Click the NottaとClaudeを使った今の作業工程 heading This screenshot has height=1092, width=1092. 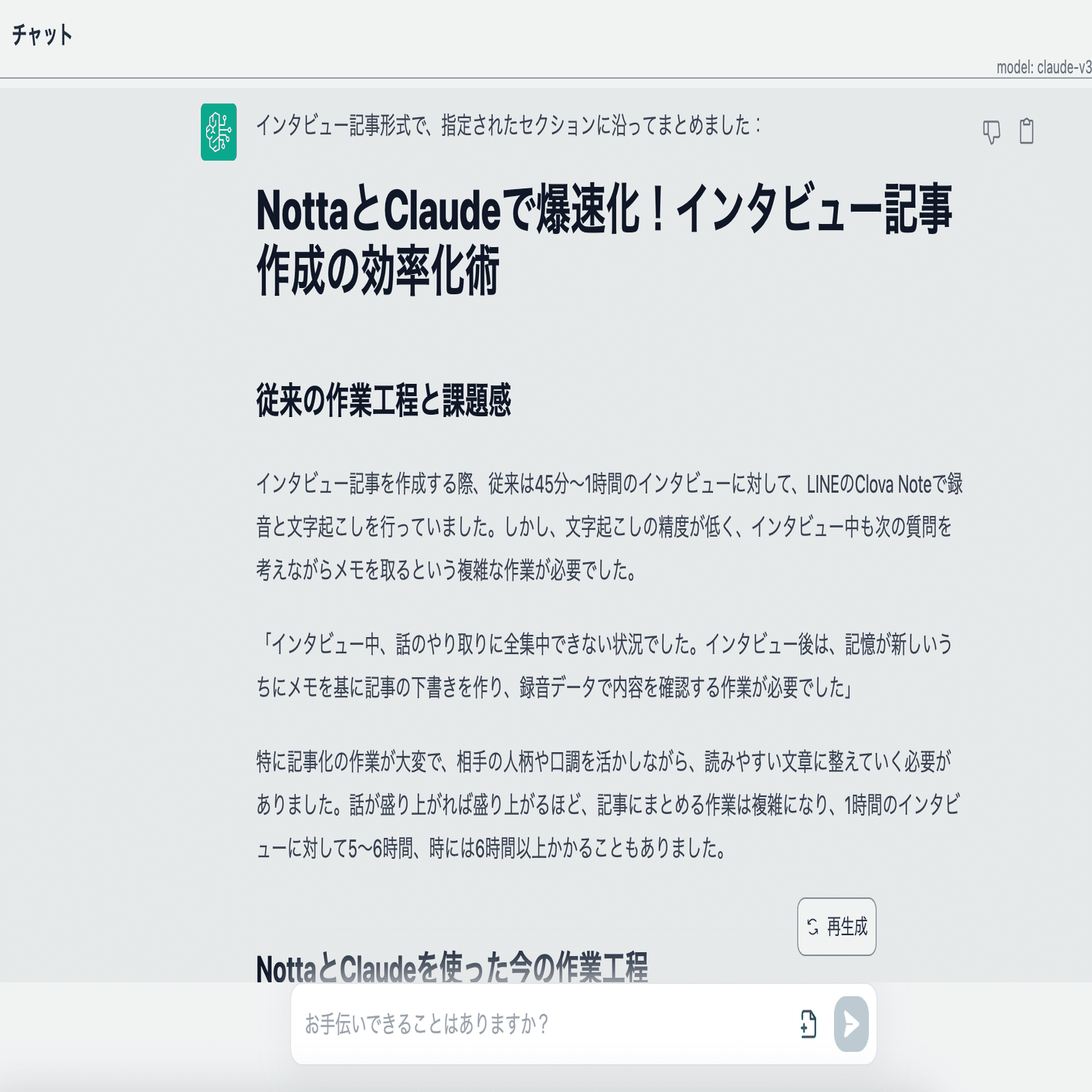[x=452, y=968]
